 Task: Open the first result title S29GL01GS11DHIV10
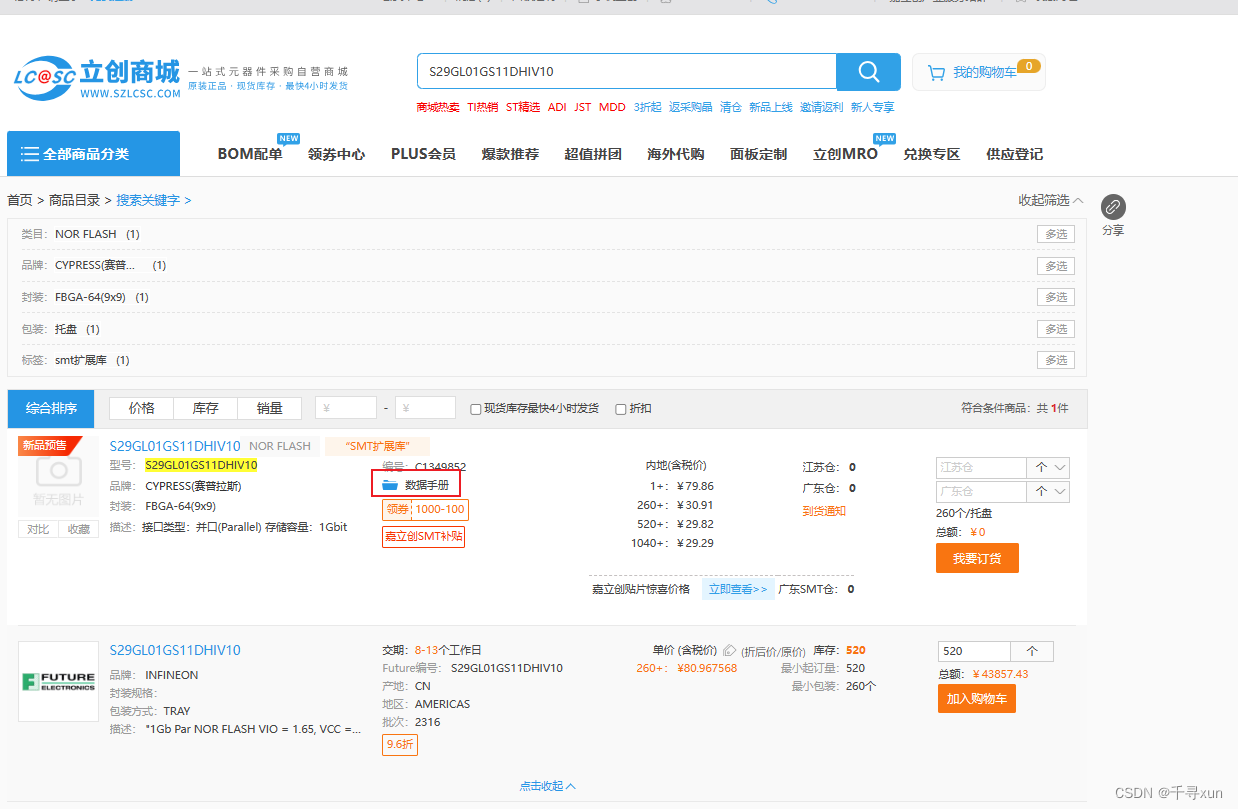(175, 446)
